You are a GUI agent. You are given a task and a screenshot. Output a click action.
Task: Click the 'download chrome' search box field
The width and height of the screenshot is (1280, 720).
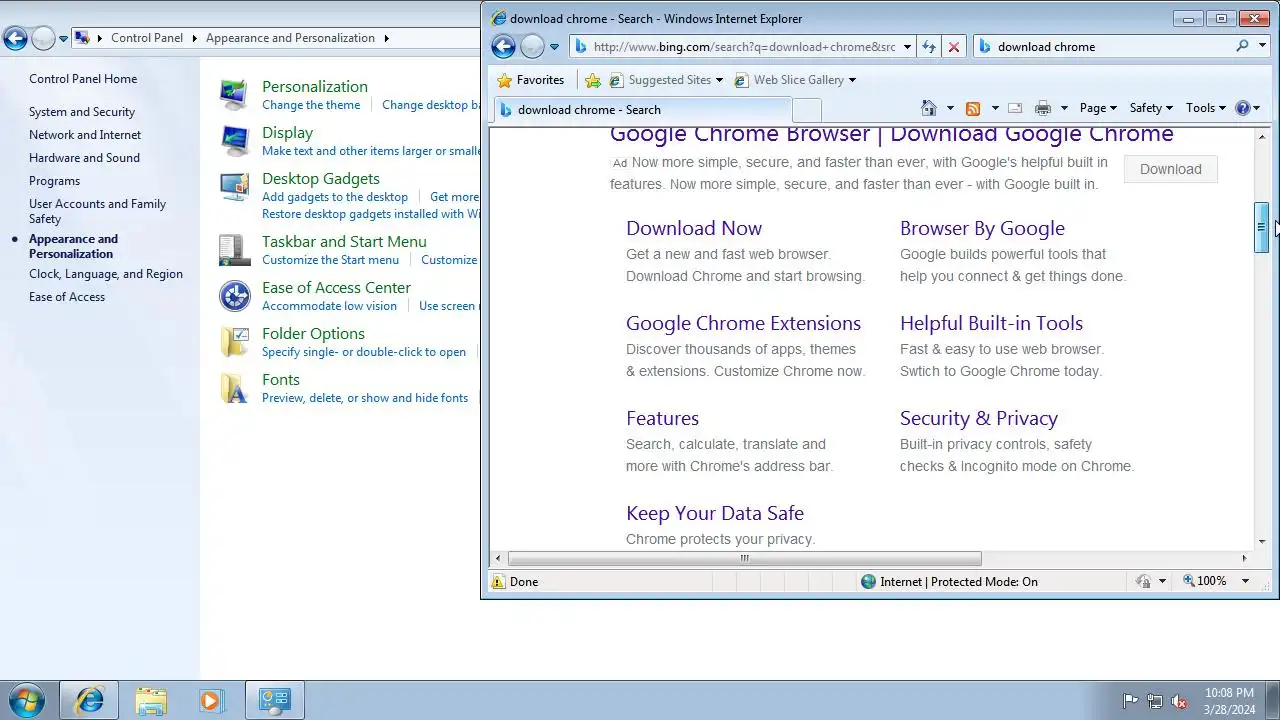click(1104, 46)
